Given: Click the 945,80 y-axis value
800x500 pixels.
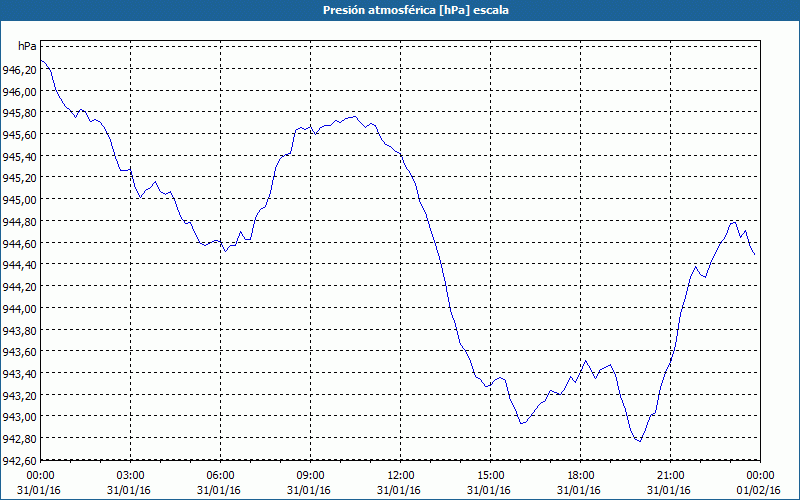Looking at the screenshot, I should click(x=19, y=113).
